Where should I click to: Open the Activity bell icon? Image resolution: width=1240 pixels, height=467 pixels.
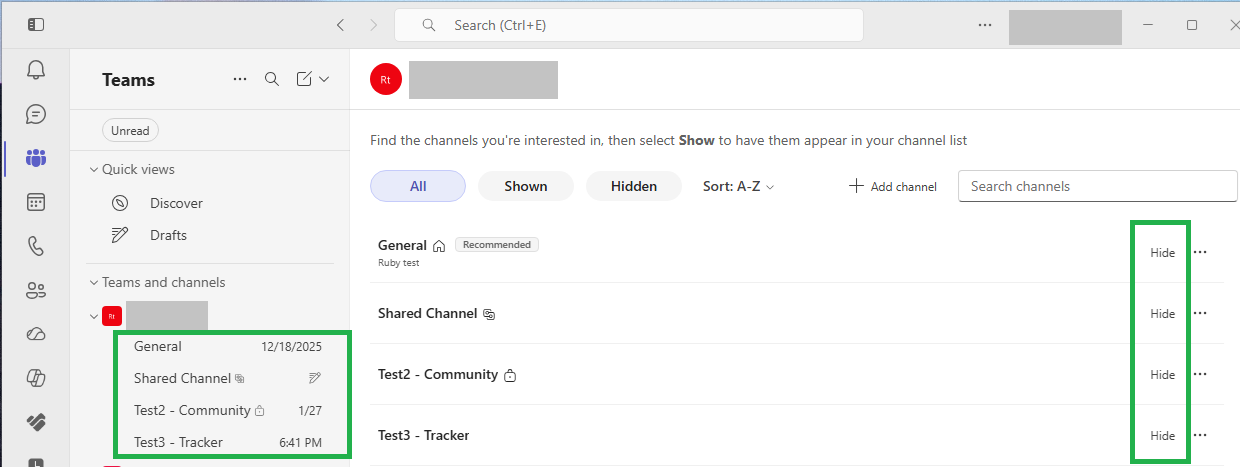pos(36,70)
